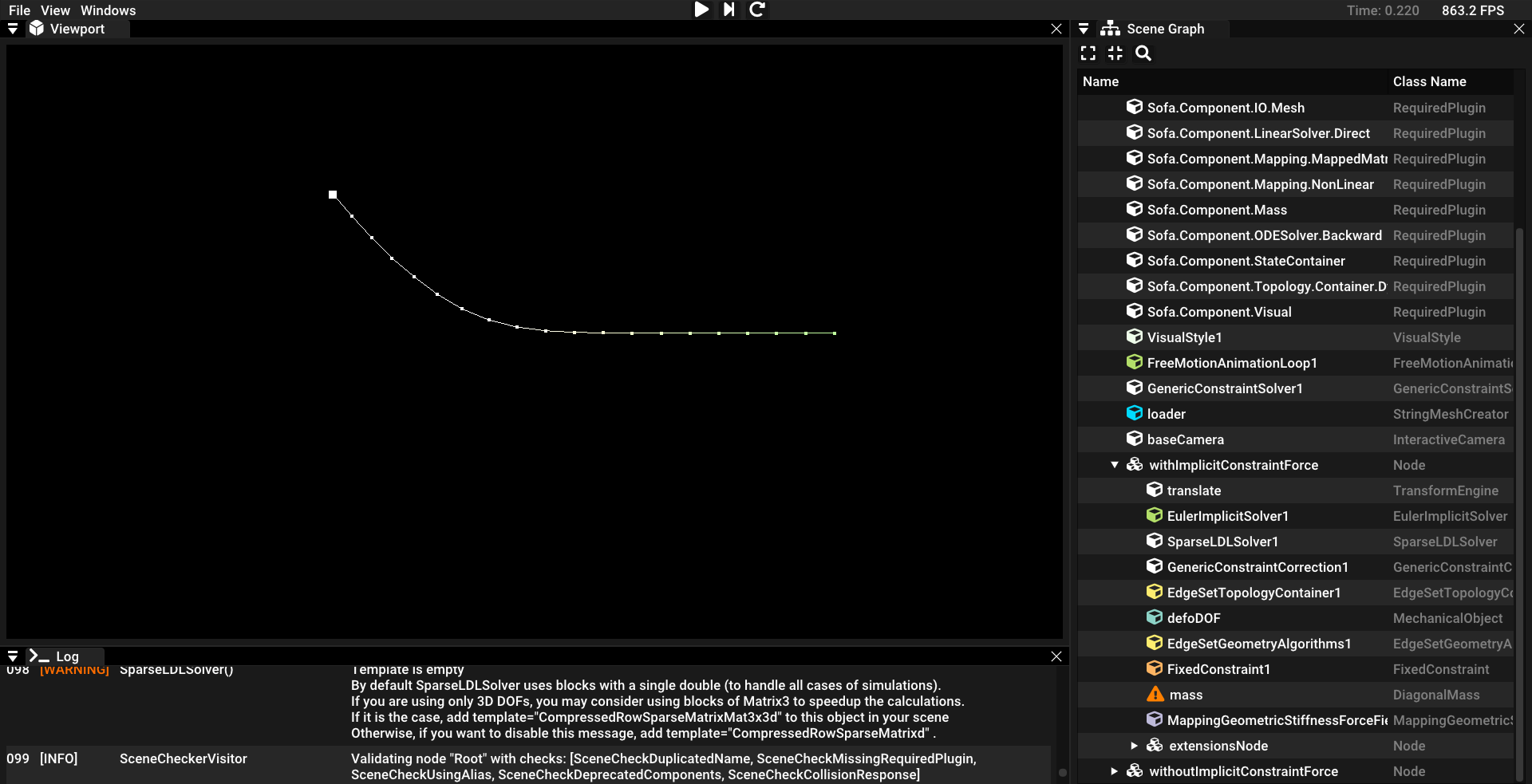Select the GenericConstraintCorrection1 row
This screenshot has height=784, width=1532.
1295,567
